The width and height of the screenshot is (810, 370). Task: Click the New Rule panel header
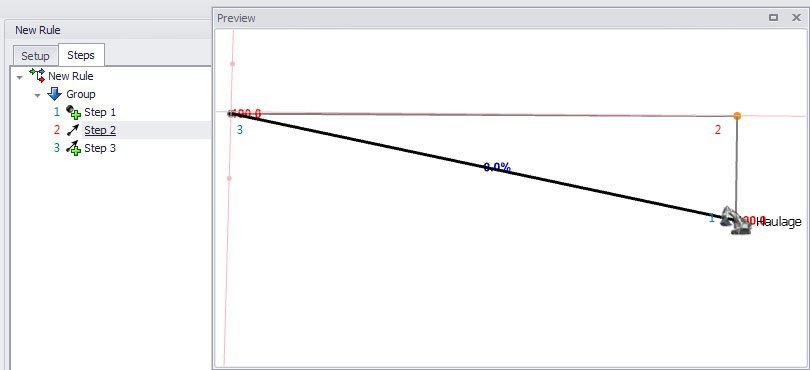tap(38, 30)
